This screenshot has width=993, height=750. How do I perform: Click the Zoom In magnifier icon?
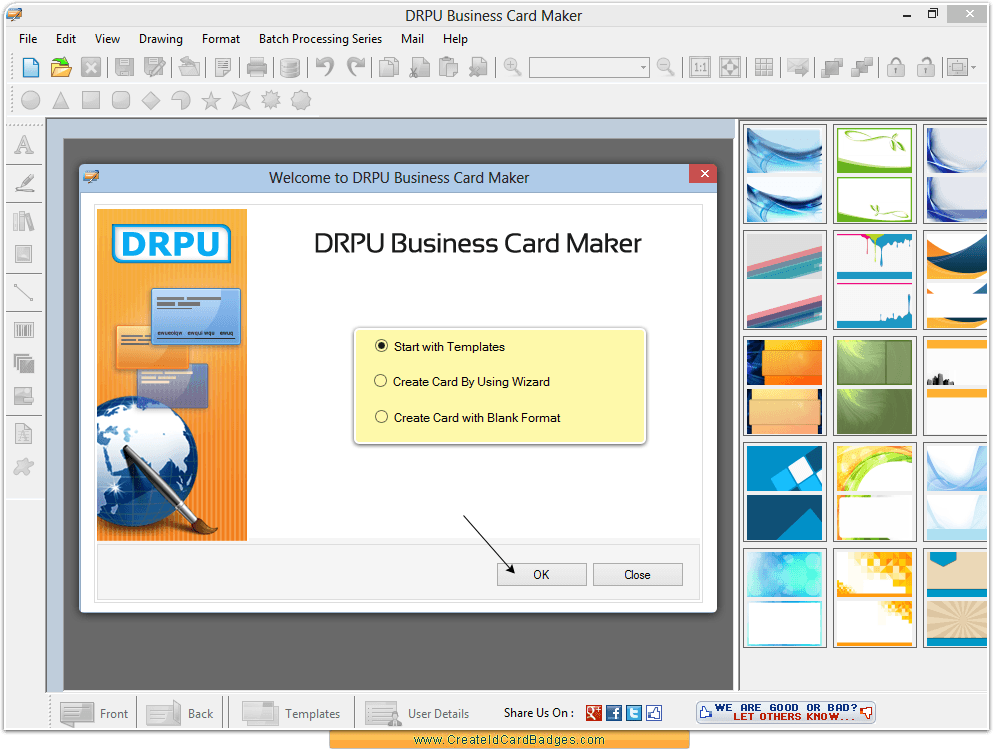[512, 67]
